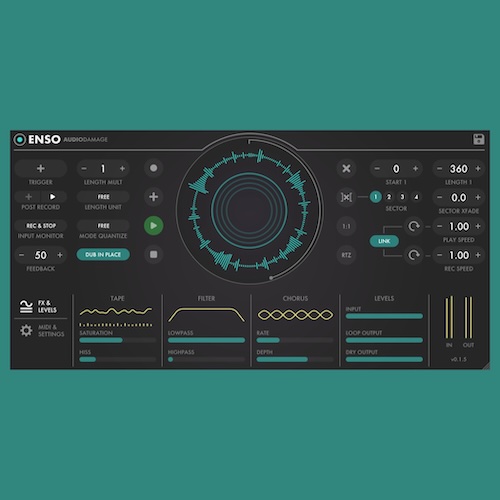Image resolution: width=500 pixels, height=500 pixels.
Task: Click the clear loop X button
Action: point(346,168)
